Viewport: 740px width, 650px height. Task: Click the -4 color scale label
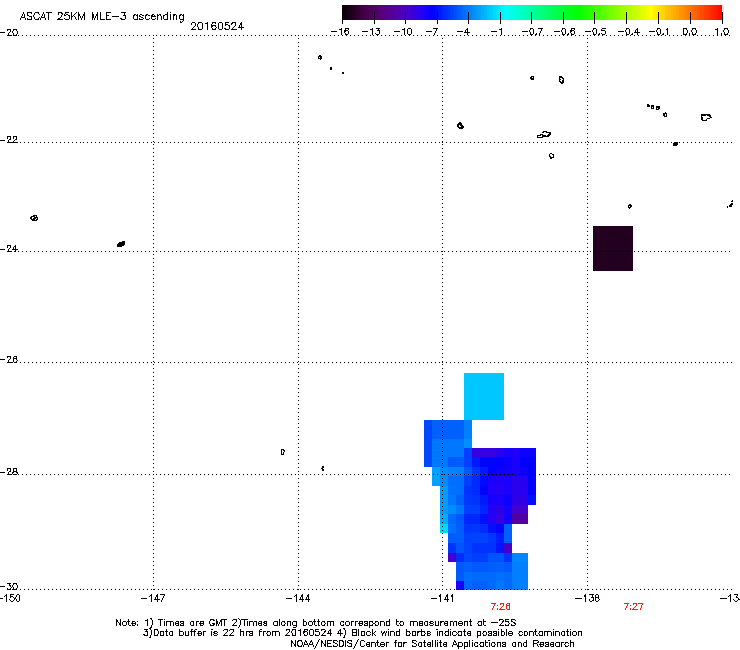463,32
